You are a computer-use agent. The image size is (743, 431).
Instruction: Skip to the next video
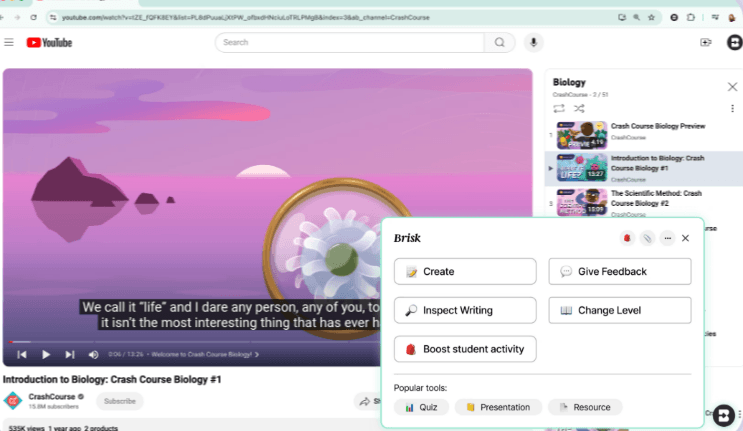coord(70,354)
